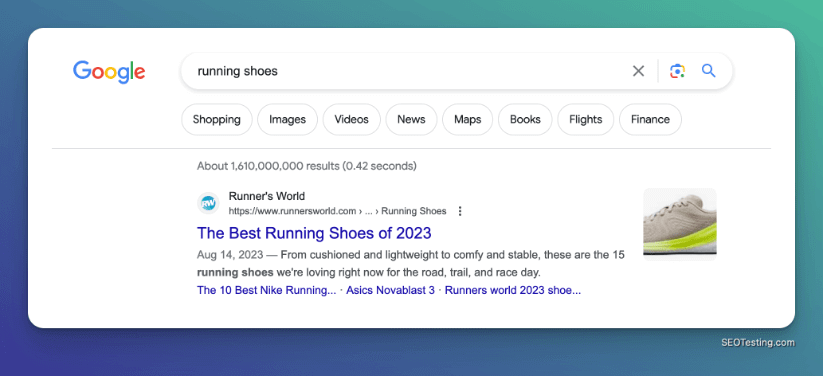Clear the search query with the X icon

pyautogui.click(x=638, y=71)
